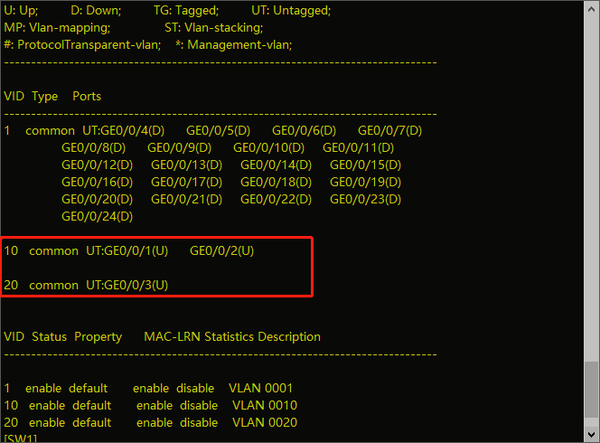Click the VLAN 0010 description text
Viewport: 600px width, 443px height.
click(261, 405)
